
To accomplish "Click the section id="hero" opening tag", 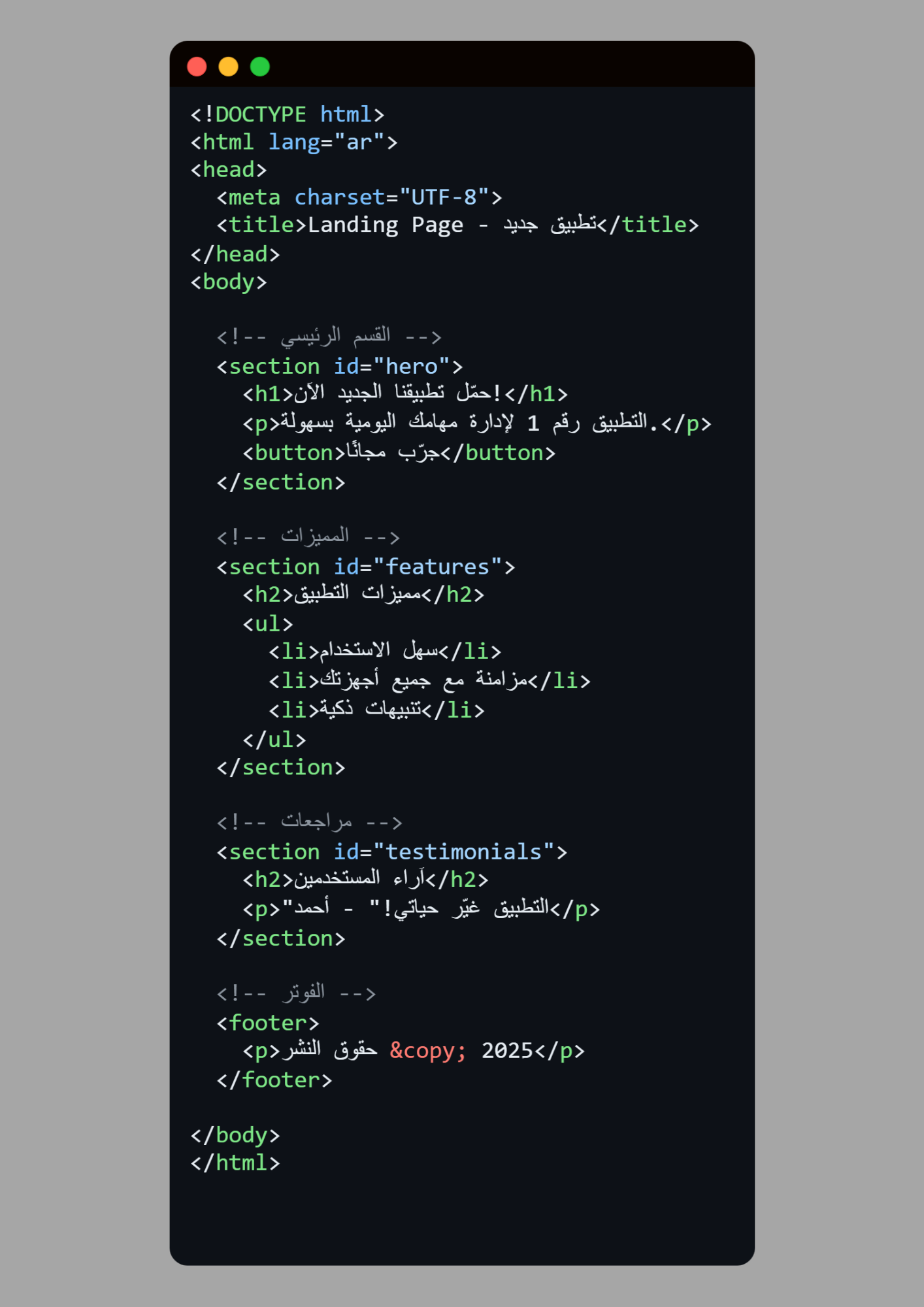I will coord(340,367).
